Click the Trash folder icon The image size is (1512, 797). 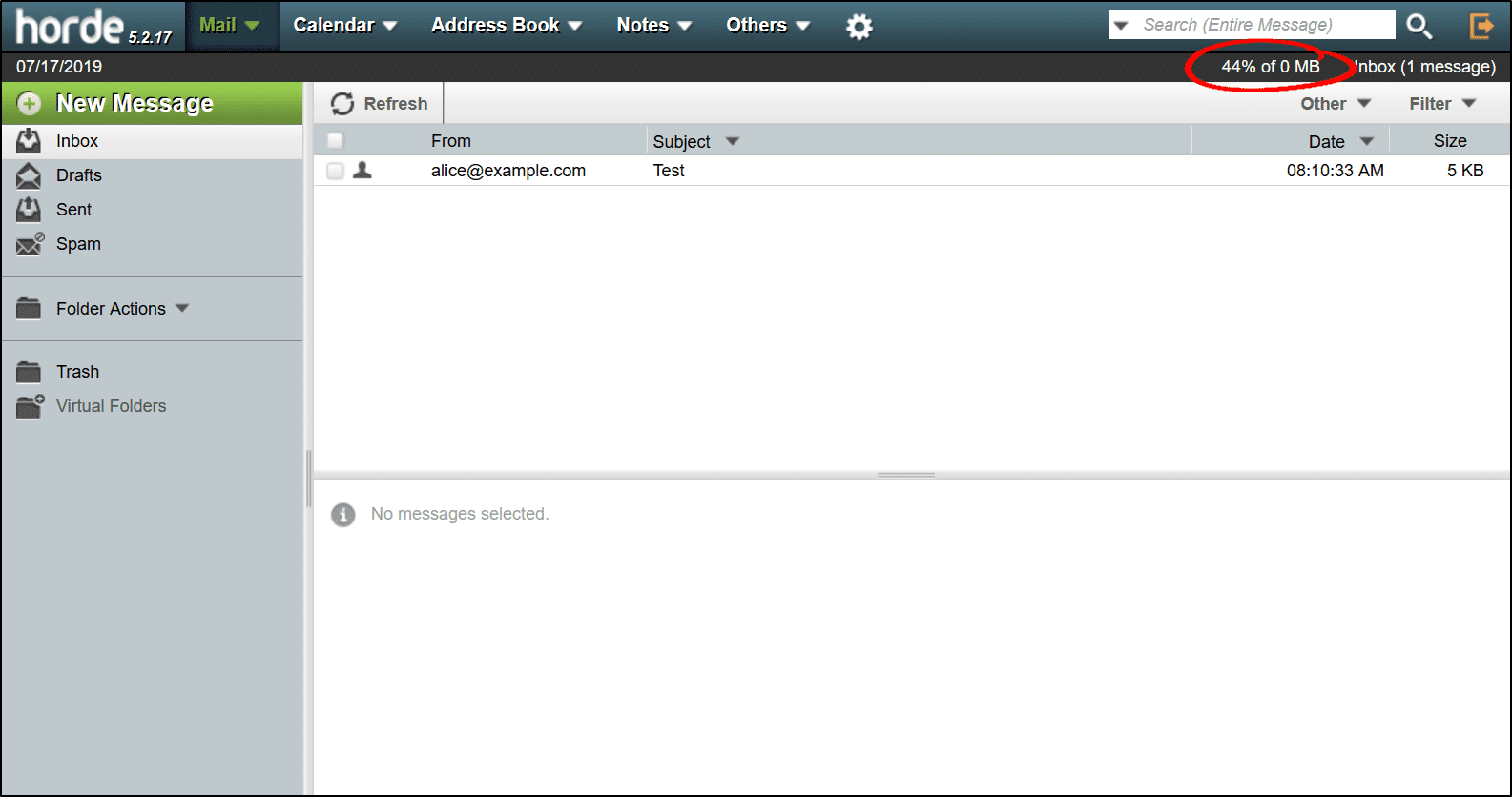coord(29,372)
